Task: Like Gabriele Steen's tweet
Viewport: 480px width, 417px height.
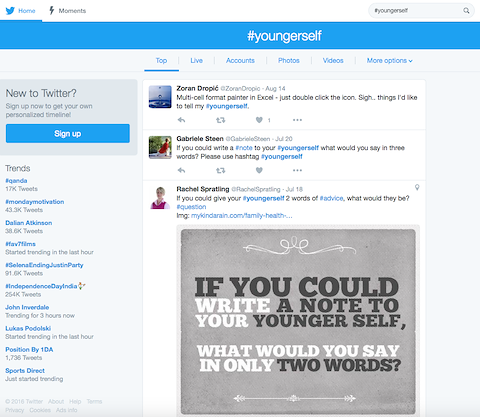Action: [259, 170]
